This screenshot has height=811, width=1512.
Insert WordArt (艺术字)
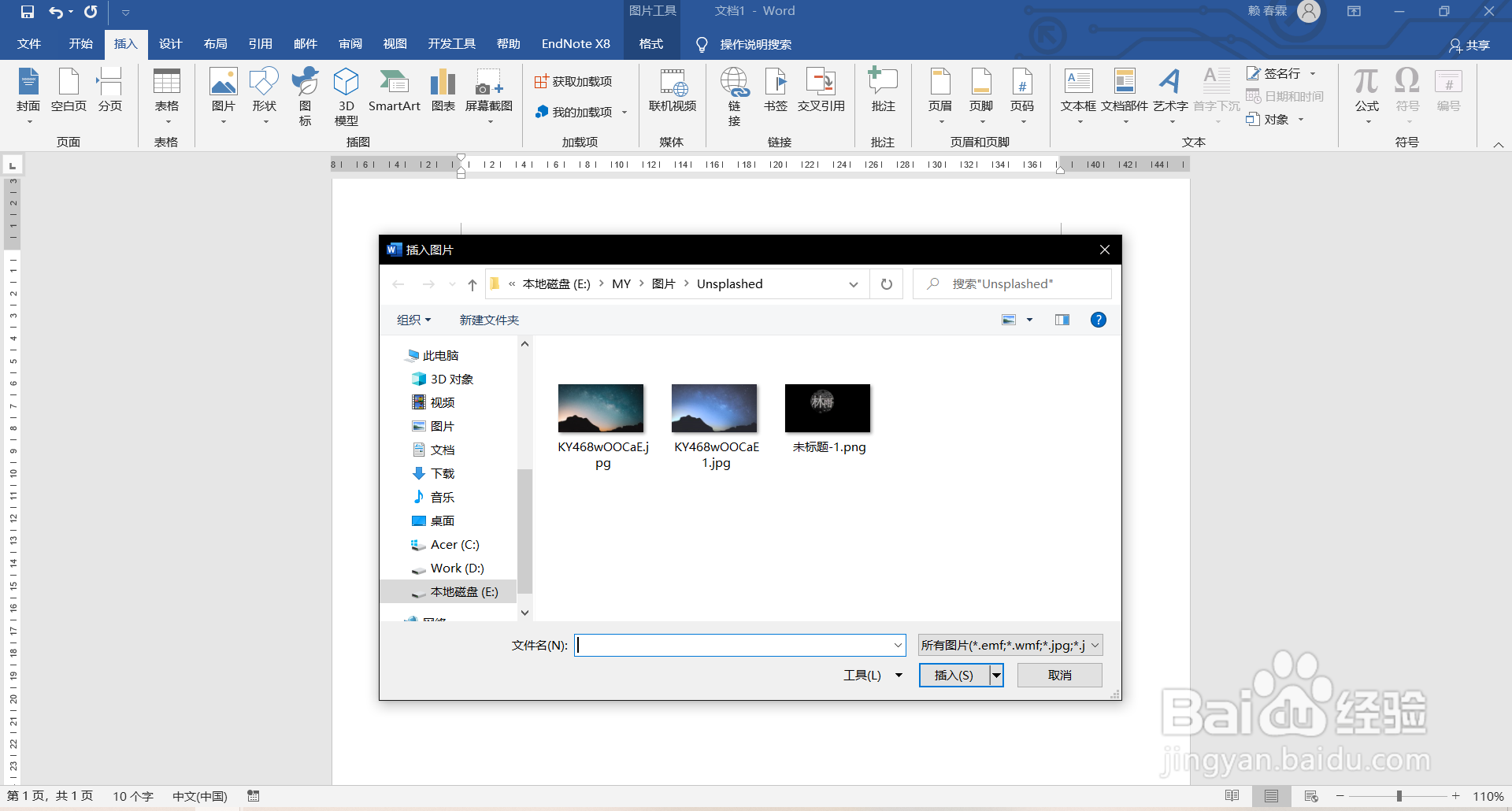tap(1170, 96)
